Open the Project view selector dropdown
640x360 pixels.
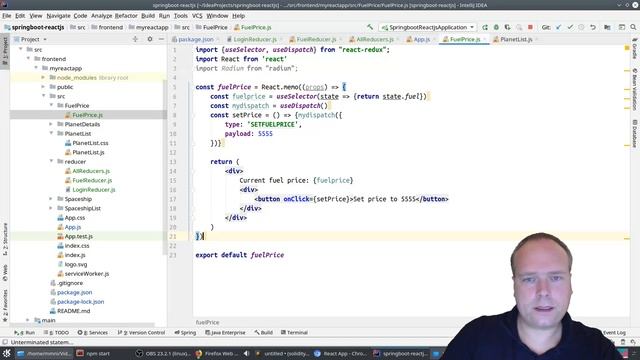31,39
